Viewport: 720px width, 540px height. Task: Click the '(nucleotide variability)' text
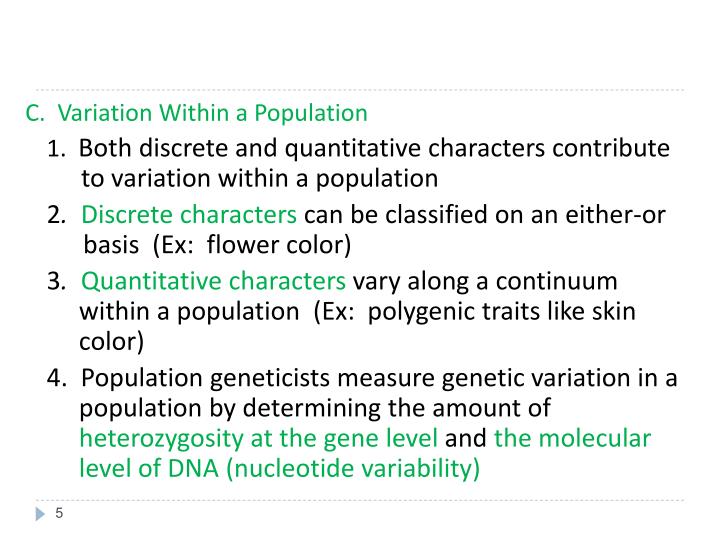point(353,468)
